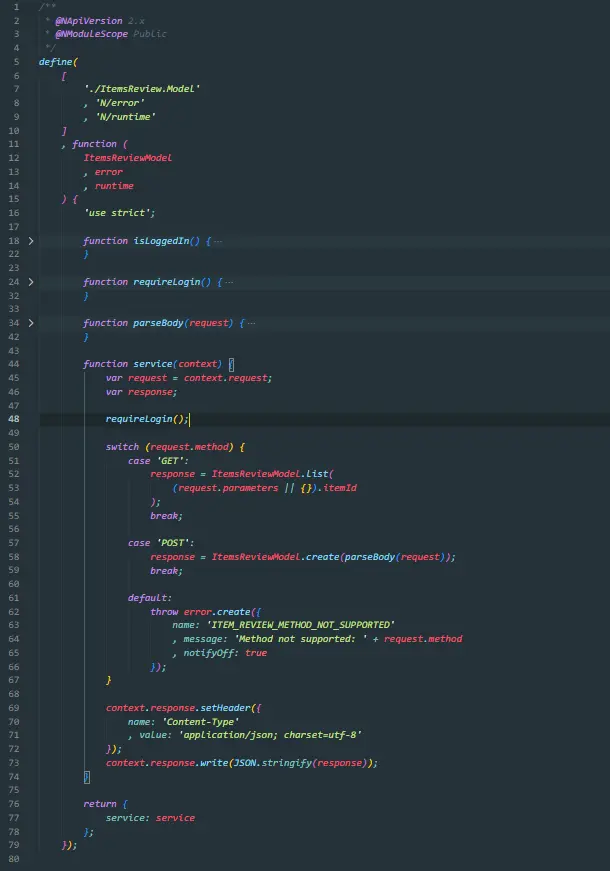Expand the folded requireLogin function

pos(31,282)
